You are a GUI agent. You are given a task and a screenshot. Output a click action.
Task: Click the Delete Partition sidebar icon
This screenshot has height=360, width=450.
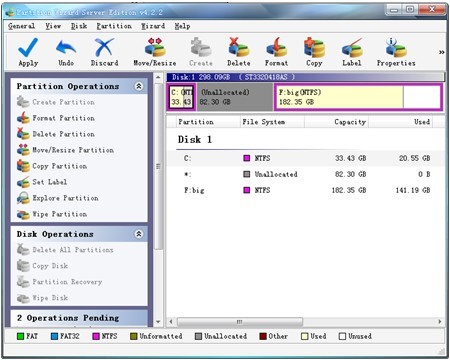tap(23, 134)
